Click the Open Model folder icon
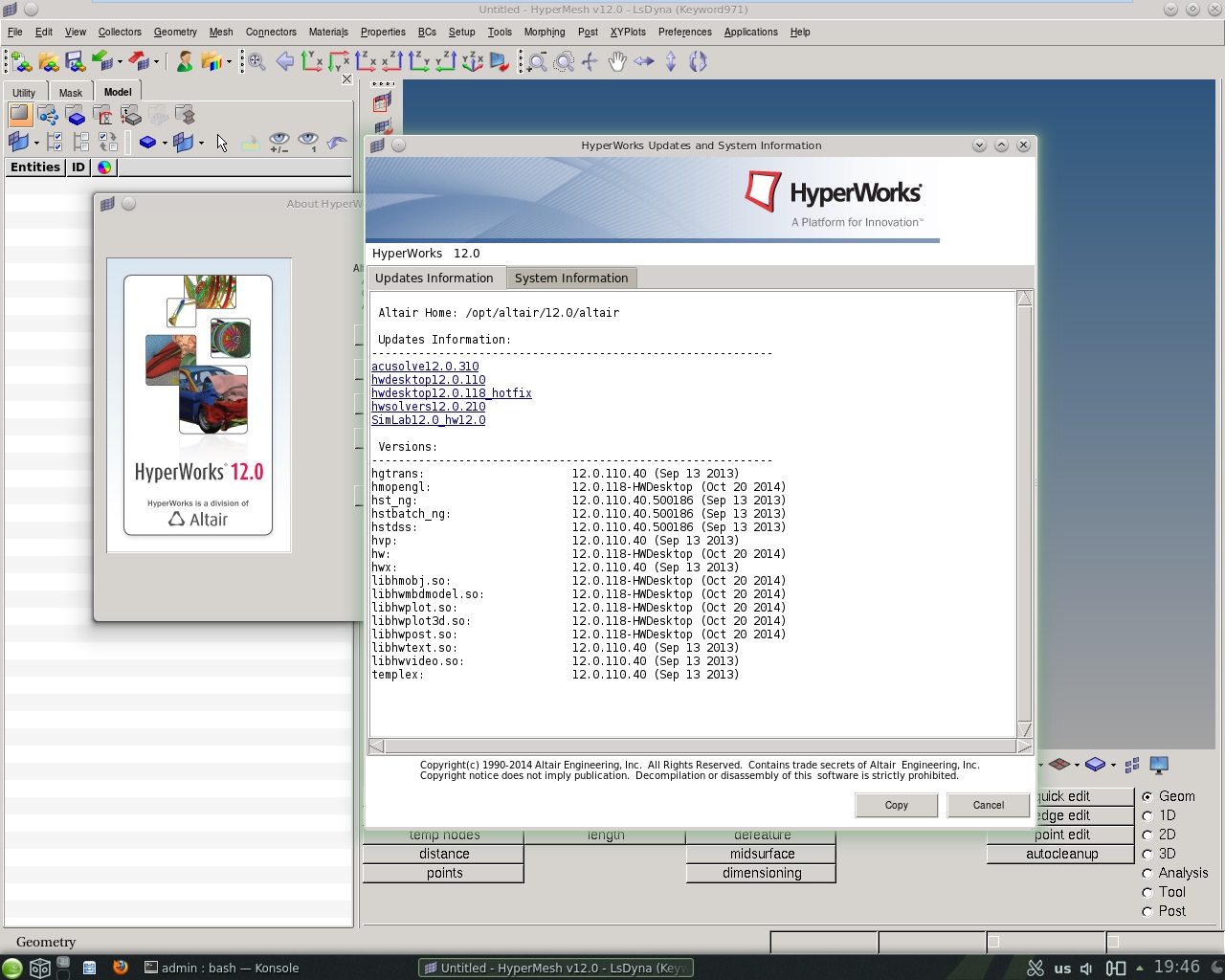 (49, 62)
